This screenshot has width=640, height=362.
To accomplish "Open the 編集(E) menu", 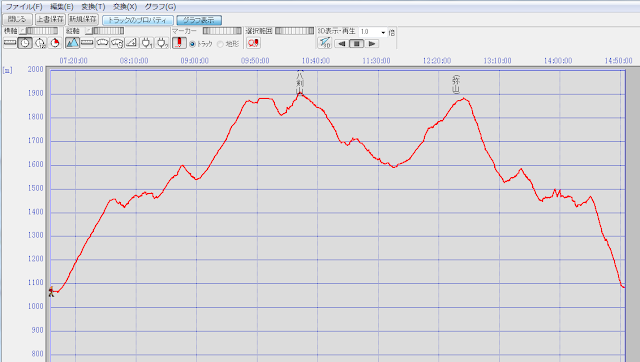I will (x=62, y=7).
